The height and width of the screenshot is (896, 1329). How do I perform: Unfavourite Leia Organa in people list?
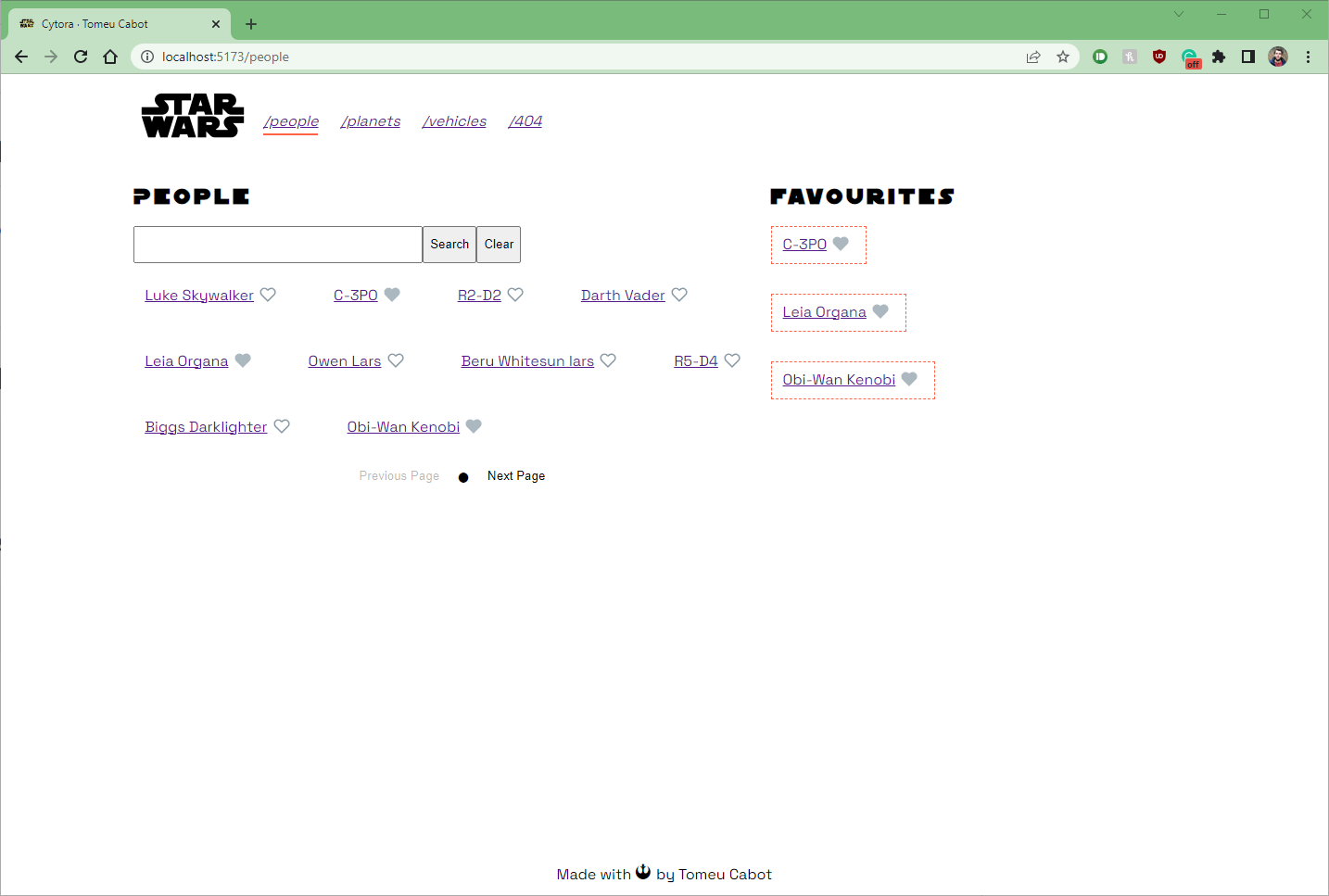[x=243, y=360]
